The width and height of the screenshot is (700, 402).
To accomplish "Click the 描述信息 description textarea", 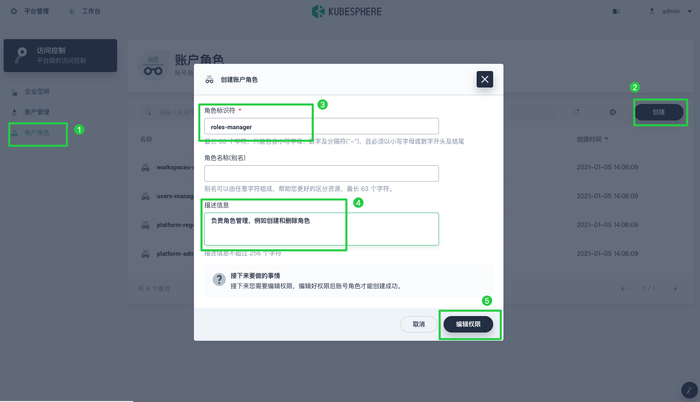I will point(321,228).
